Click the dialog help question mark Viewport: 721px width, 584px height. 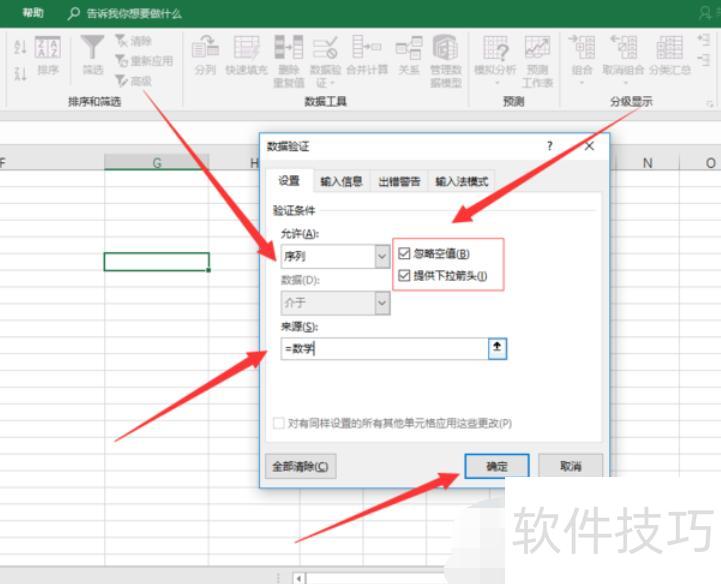549,146
